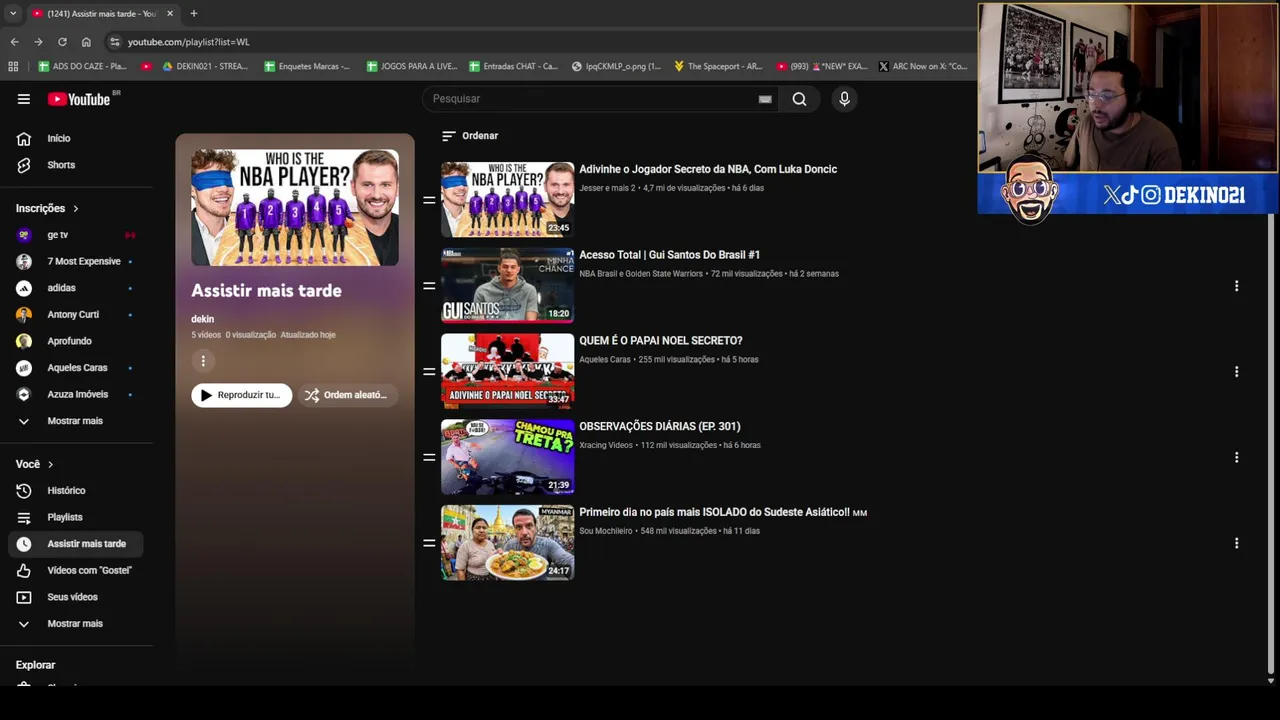Click the URL address bar
Screen dimensions: 1280x720
(x=540, y=42)
